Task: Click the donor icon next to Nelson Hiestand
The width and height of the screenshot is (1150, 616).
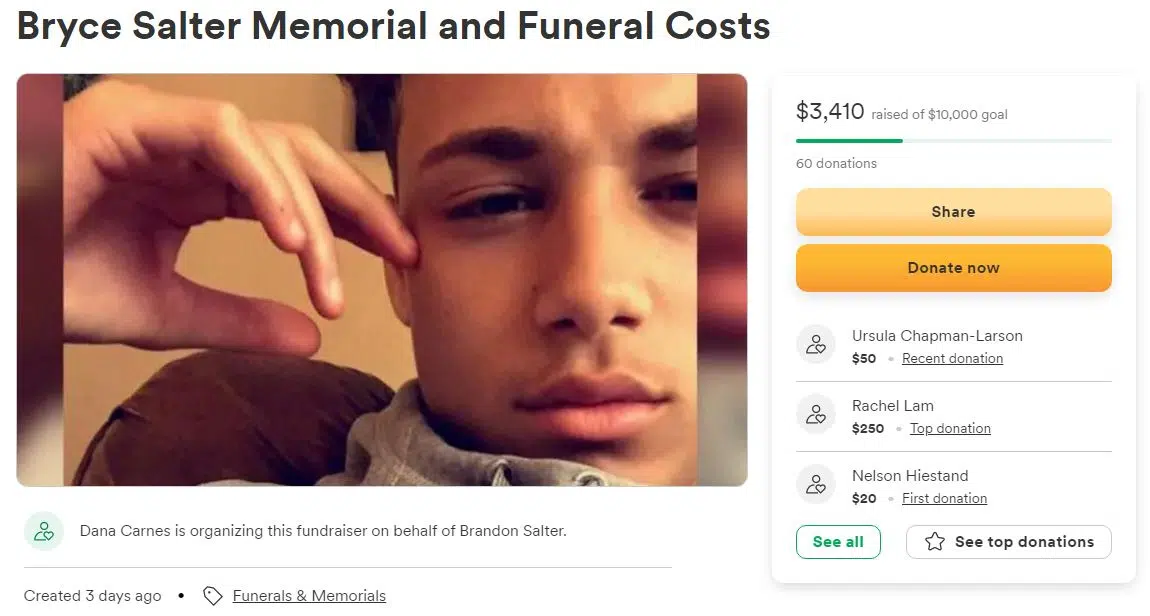Action: (816, 485)
